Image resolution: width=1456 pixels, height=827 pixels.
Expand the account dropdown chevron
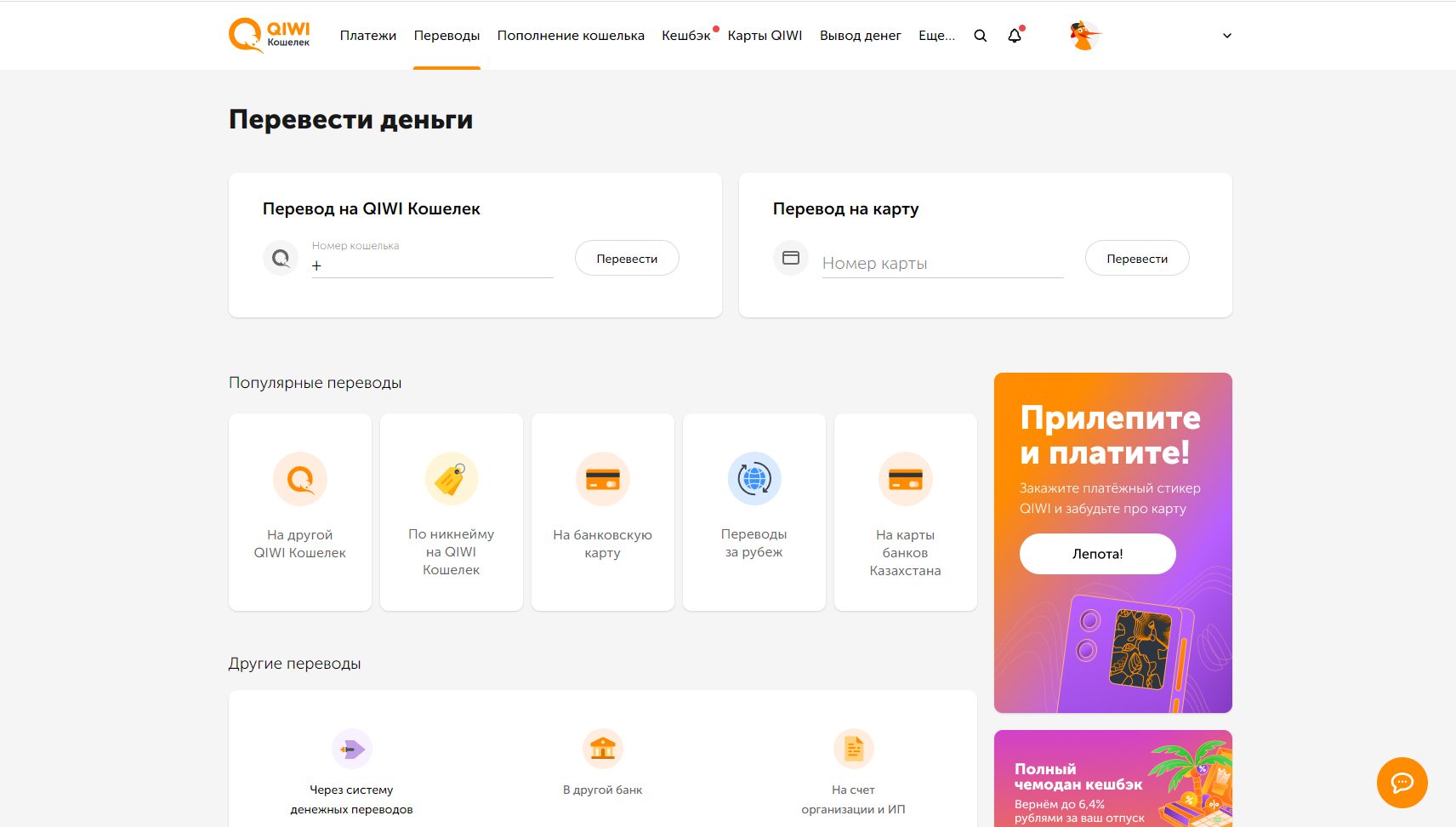click(1227, 36)
